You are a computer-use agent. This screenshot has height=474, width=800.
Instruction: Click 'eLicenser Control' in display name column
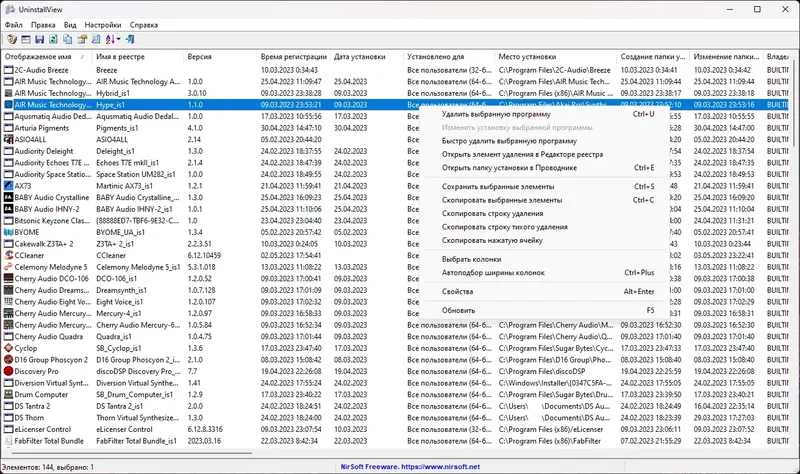point(42,429)
